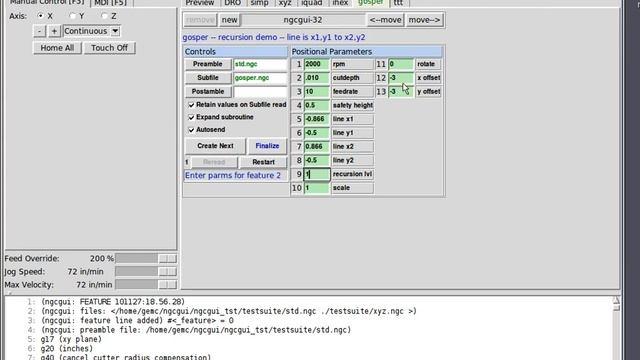This screenshot has width=640, height=360.
Task: Click the std.ngc preamble field
Action: click(260, 64)
